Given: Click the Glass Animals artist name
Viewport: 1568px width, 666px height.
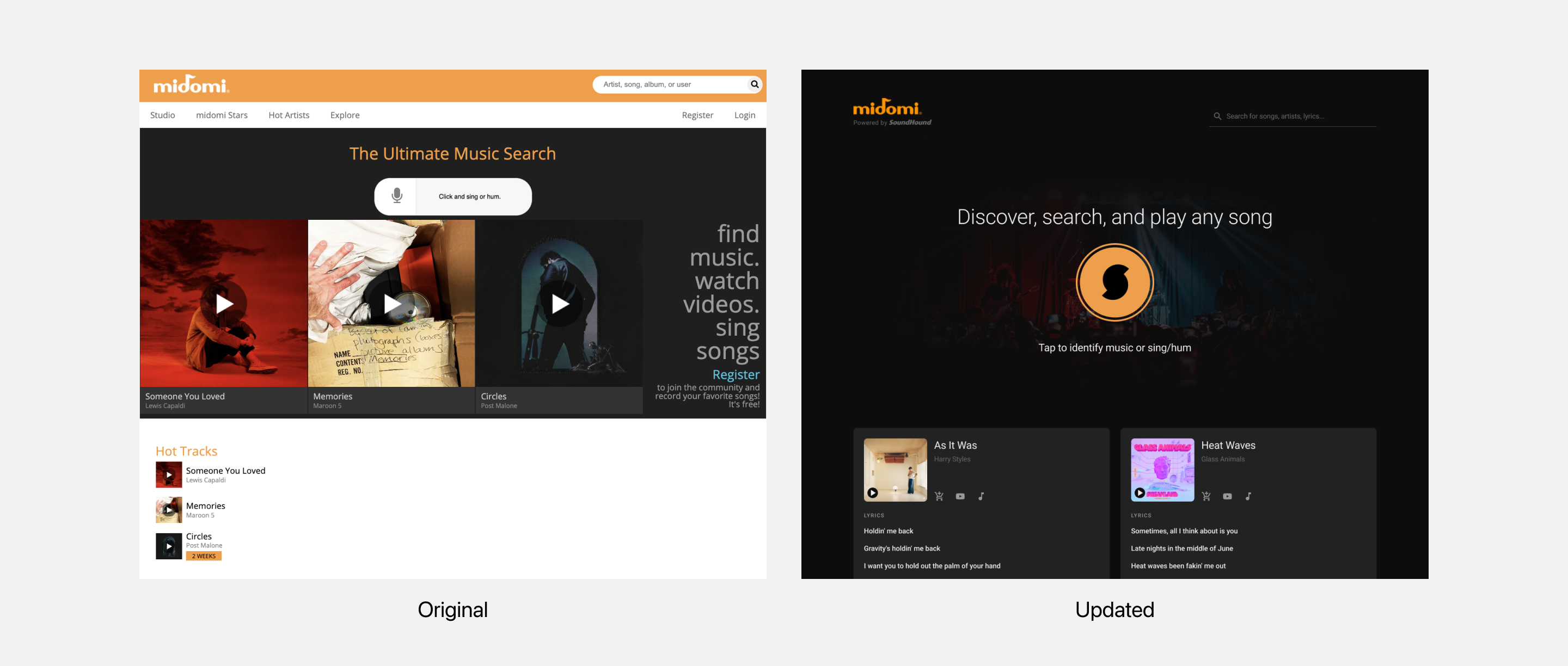Looking at the screenshot, I should 1222,459.
